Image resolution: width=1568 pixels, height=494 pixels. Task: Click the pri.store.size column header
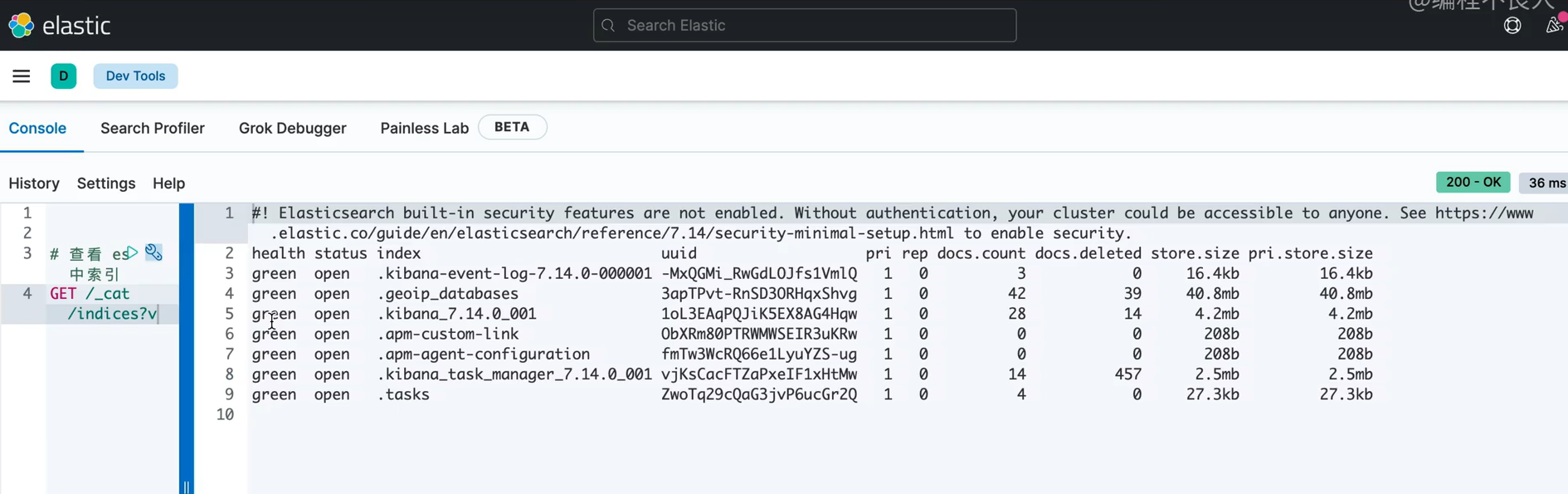pos(1311,254)
